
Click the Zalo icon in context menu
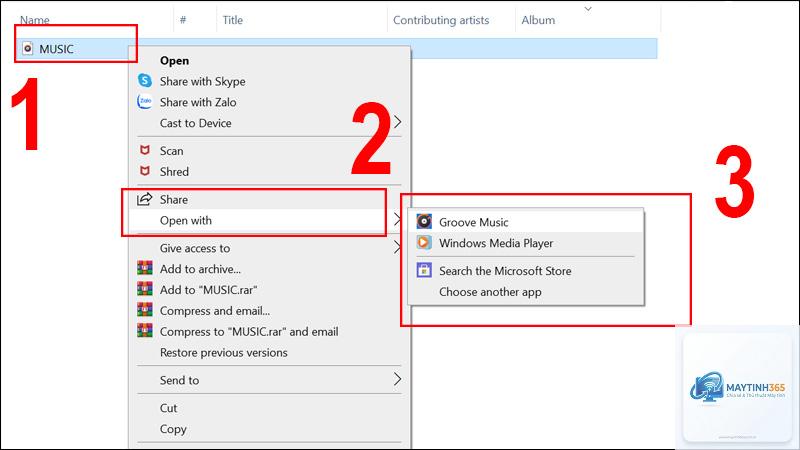145,102
